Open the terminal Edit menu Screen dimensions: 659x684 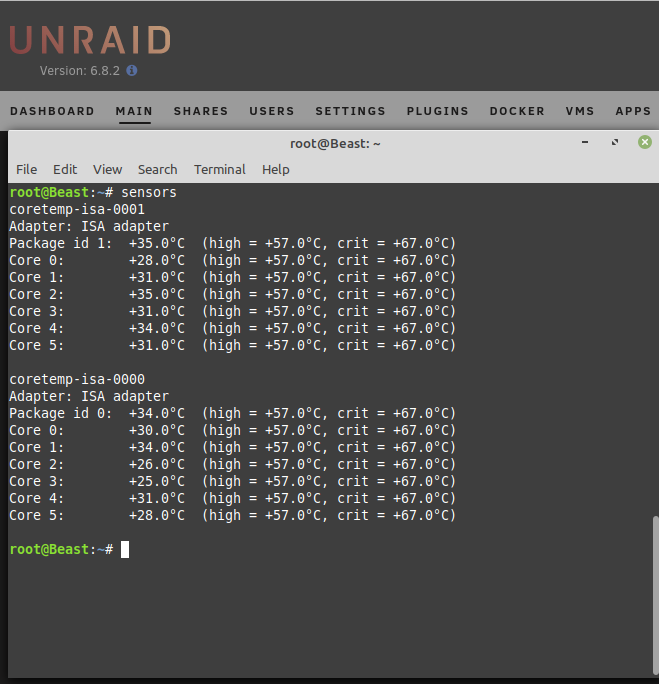point(65,170)
